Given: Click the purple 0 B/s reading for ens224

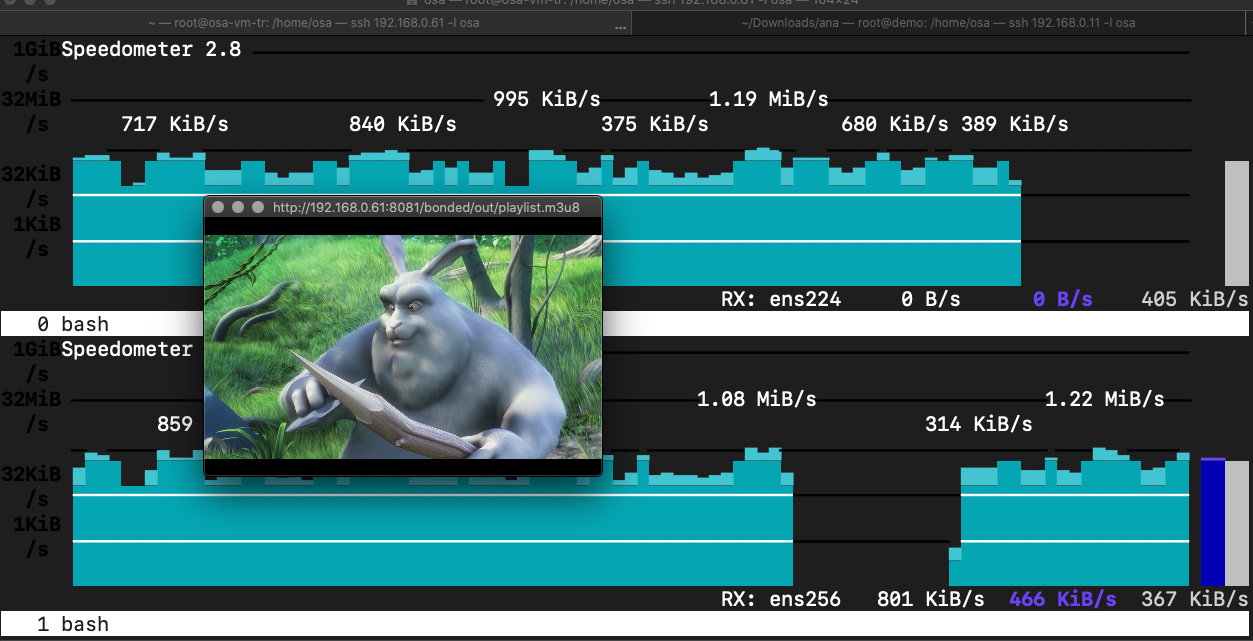Looking at the screenshot, I should click(1062, 299).
